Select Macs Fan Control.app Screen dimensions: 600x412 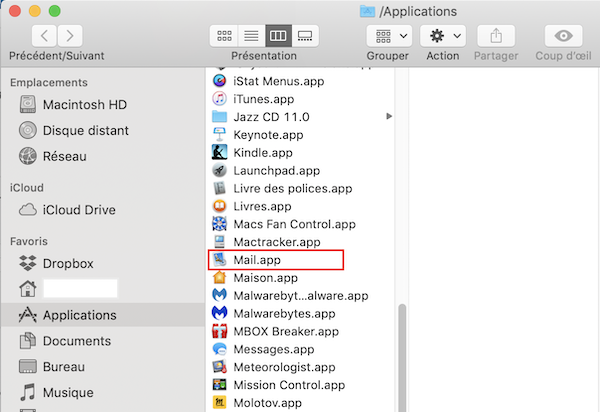click(294, 224)
